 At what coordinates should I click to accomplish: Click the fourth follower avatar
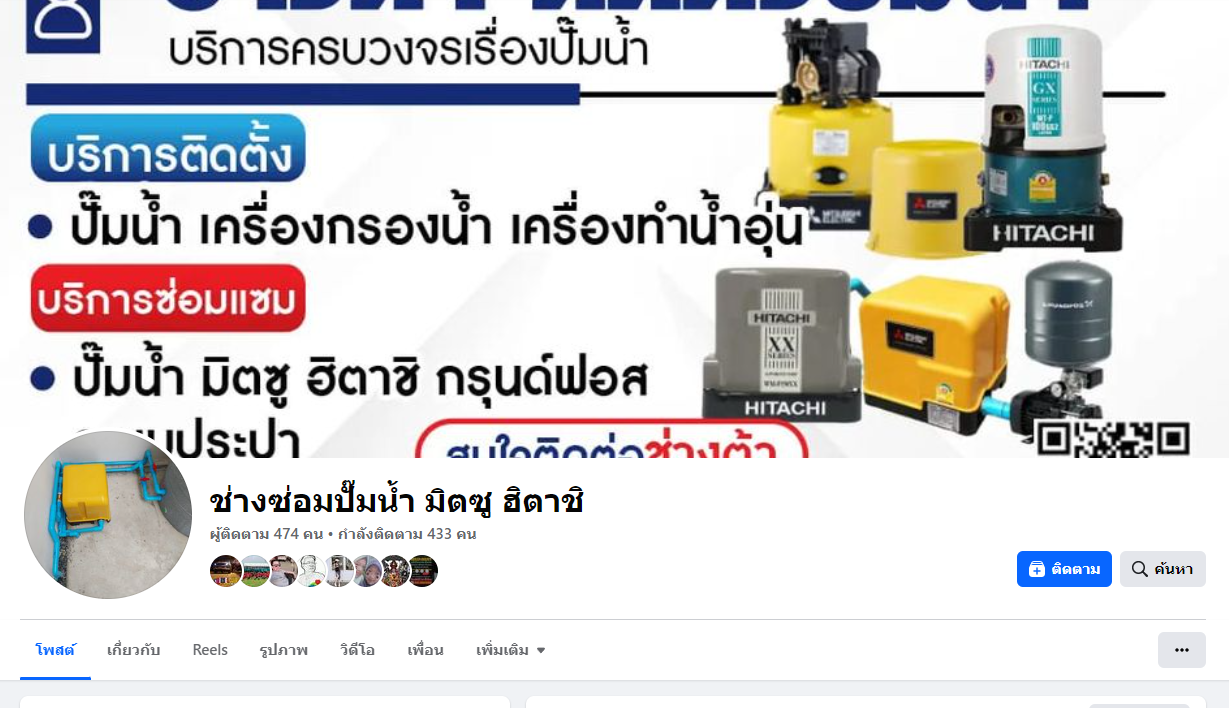[x=310, y=571]
